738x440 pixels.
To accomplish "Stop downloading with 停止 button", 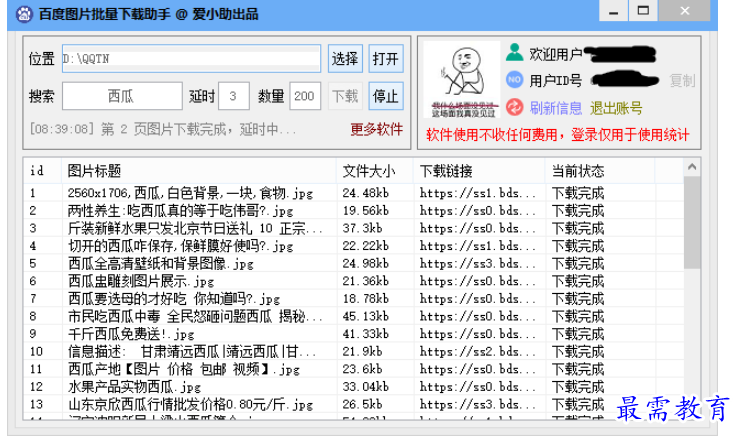I will tap(385, 96).
